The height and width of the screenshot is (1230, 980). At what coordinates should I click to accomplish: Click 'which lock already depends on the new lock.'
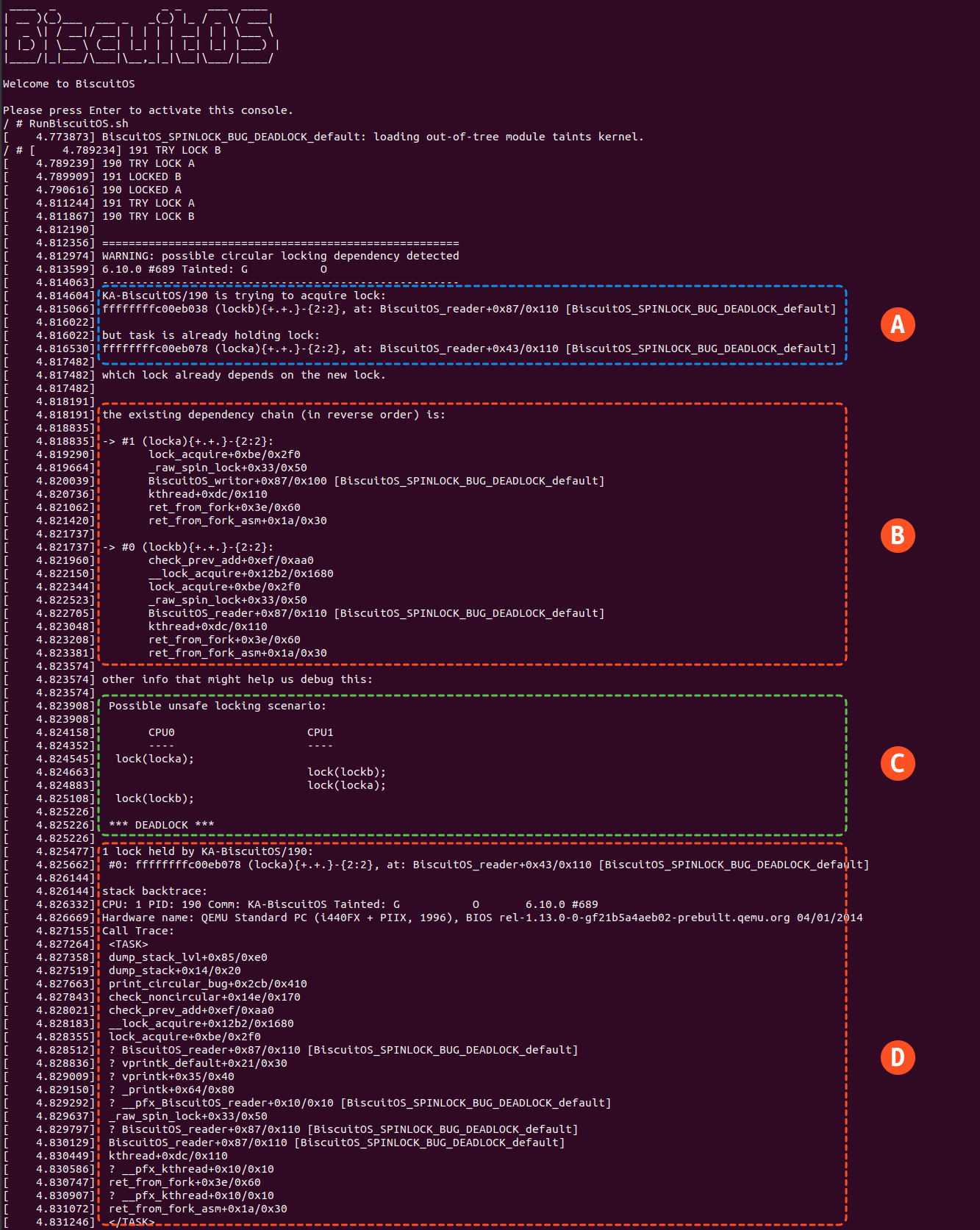coord(244,375)
